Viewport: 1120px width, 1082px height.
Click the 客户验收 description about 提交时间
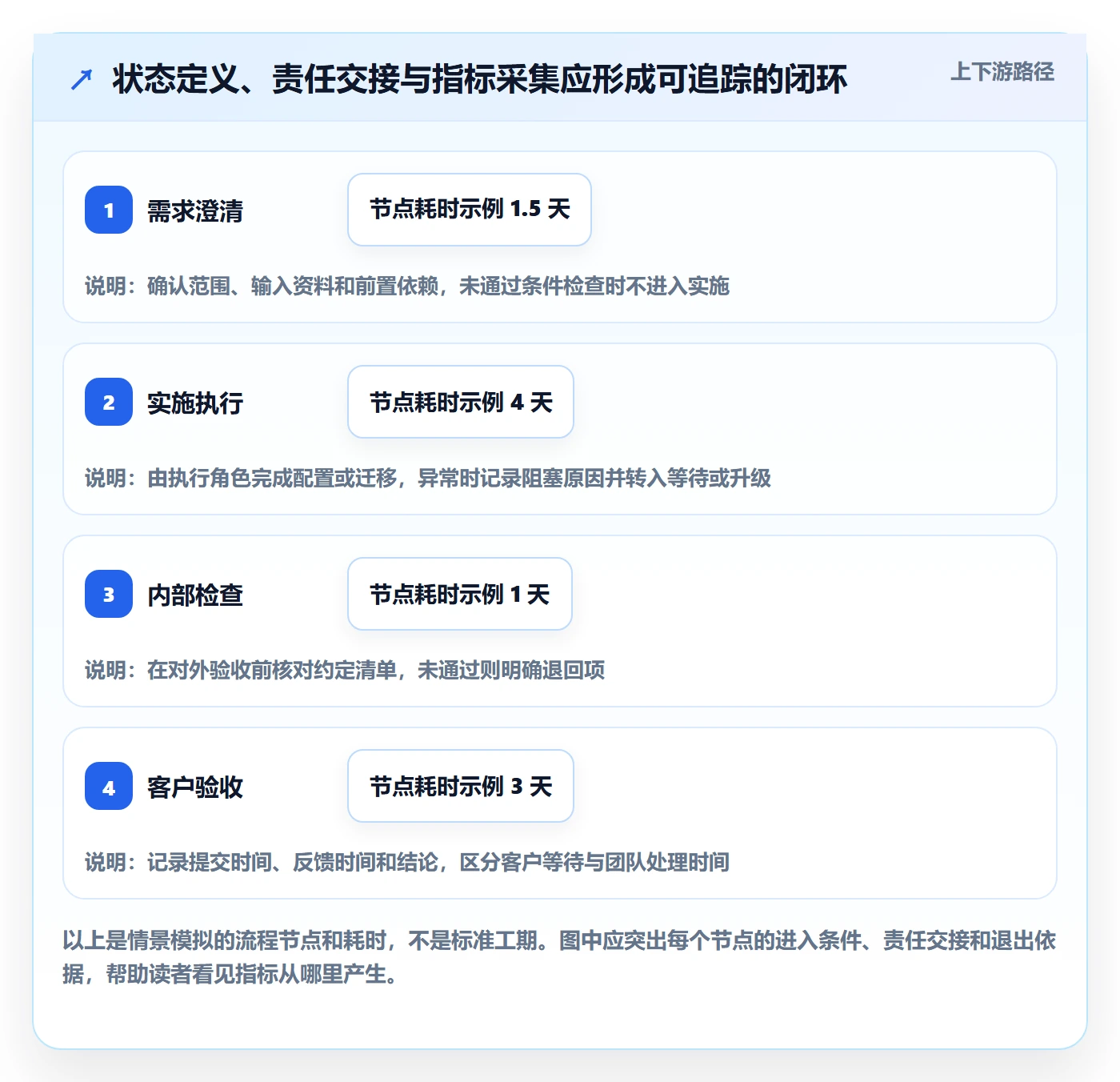click(407, 862)
